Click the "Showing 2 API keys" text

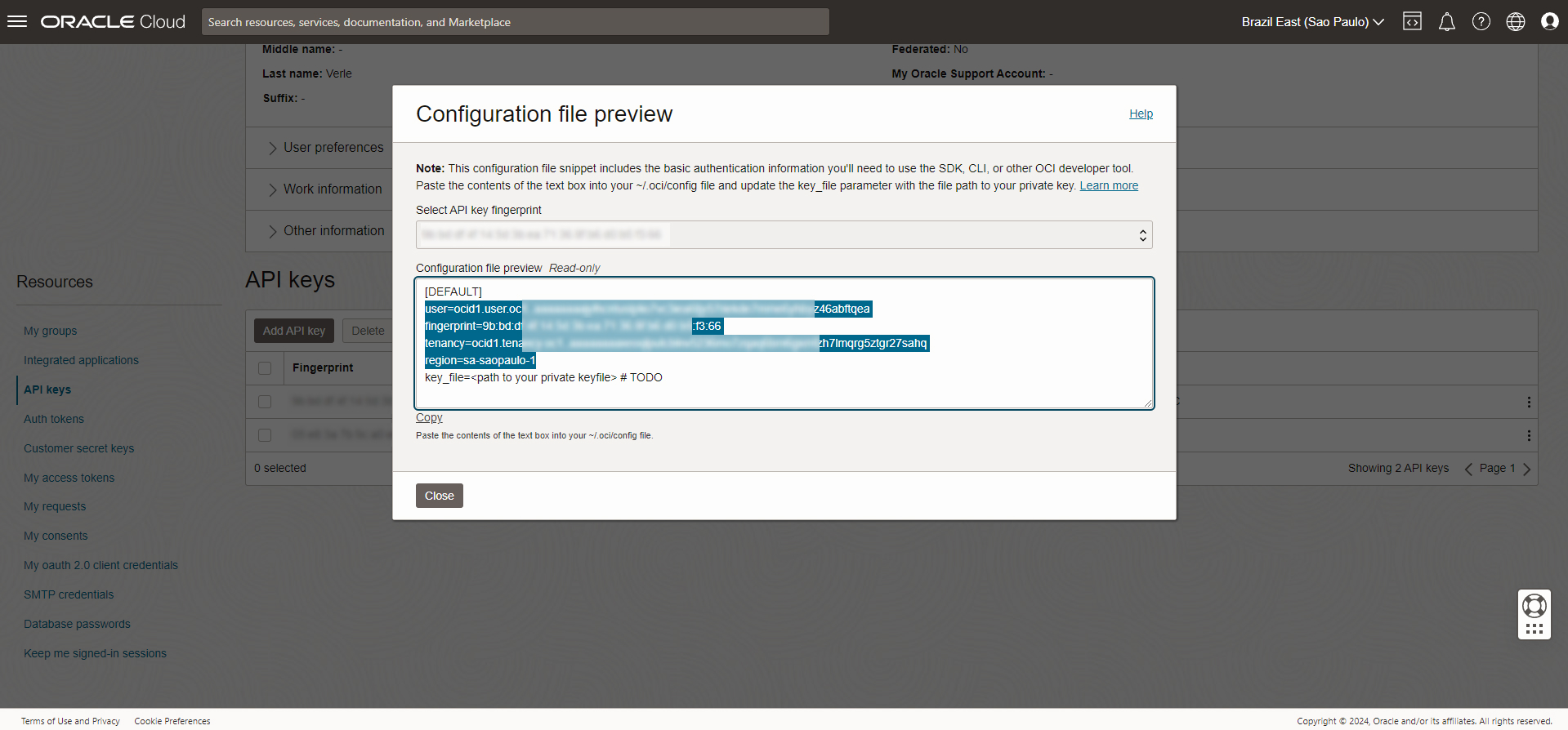(x=1398, y=469)
